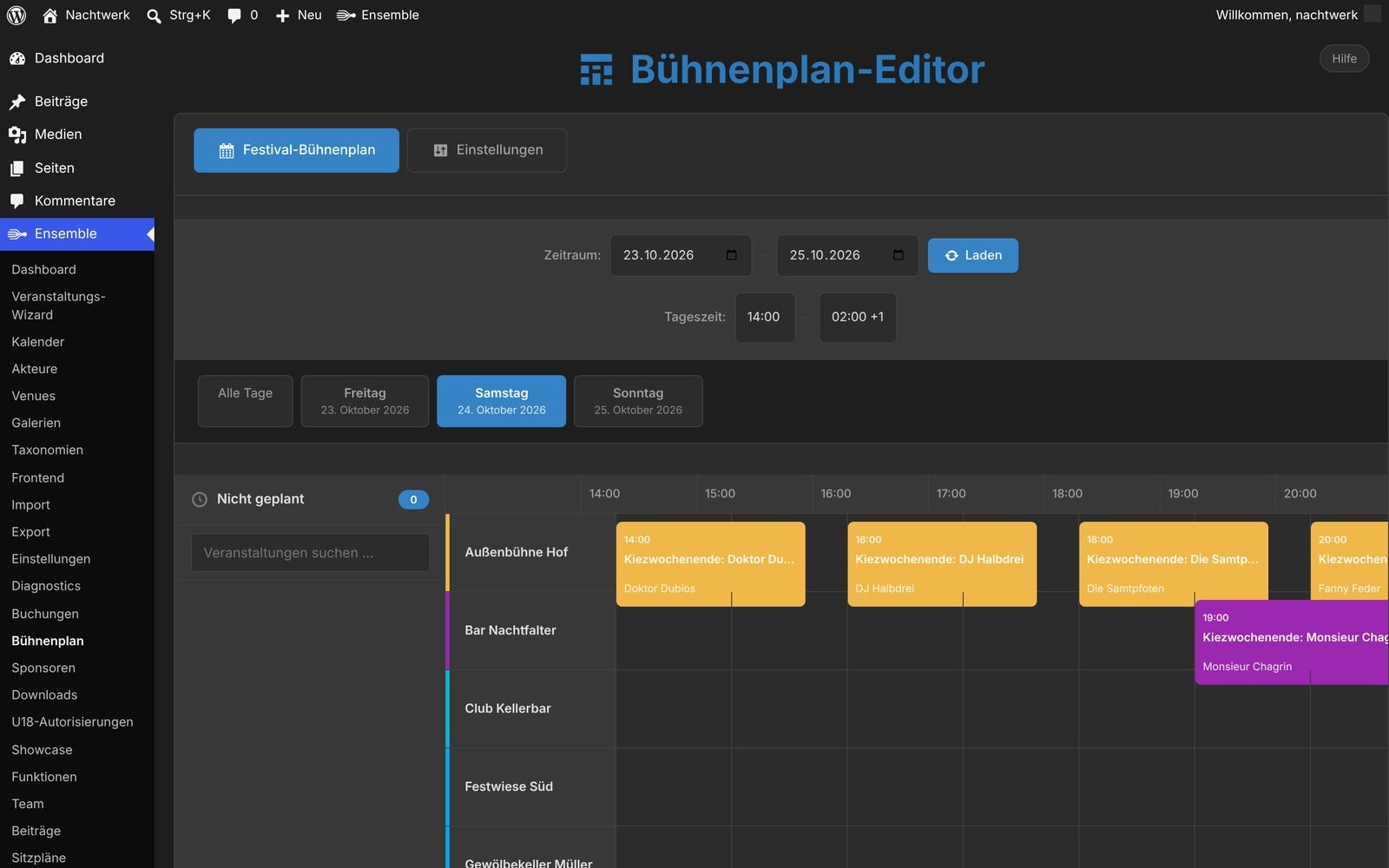Open the DJ Halbdrei event at 16:00
1389x868 pixels.
pyautogui.click(x=942, y=563)
